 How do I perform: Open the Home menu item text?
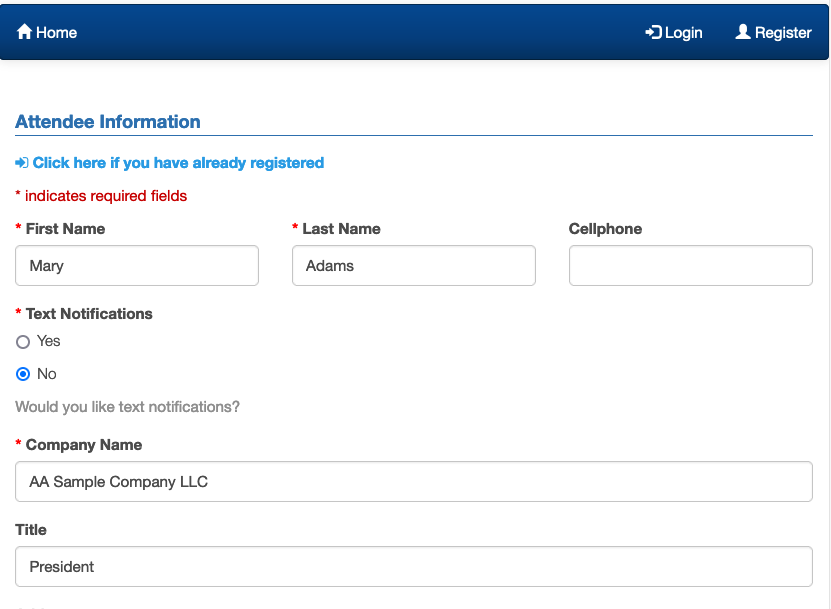[57, 32]
